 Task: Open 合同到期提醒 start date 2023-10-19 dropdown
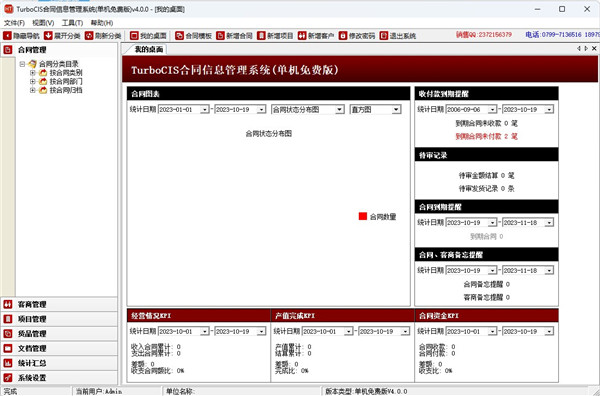[492, 223]
